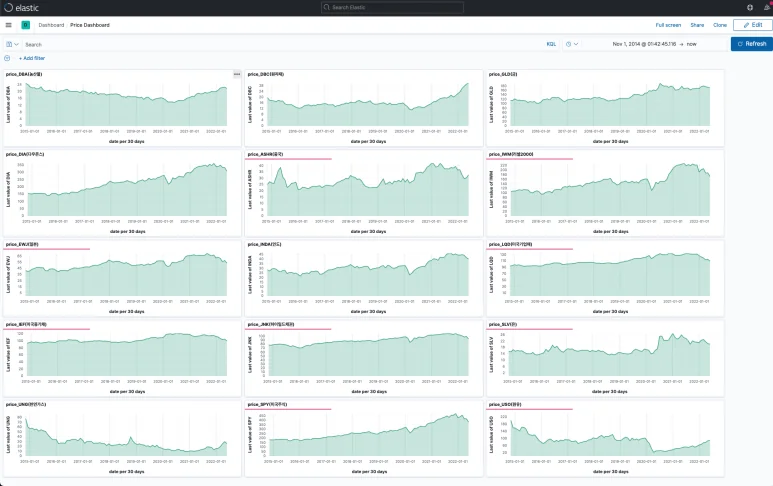This screenshot has height=486, width=773.
Task: Click the green space avatar badge
Action: pos(25,24)
